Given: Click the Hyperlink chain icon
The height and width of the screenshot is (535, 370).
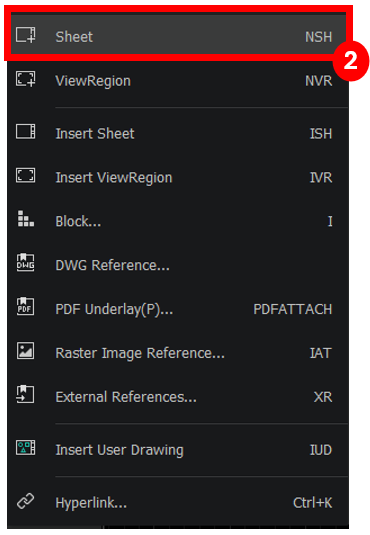Looking at the screenshot, I should (26, 501).
